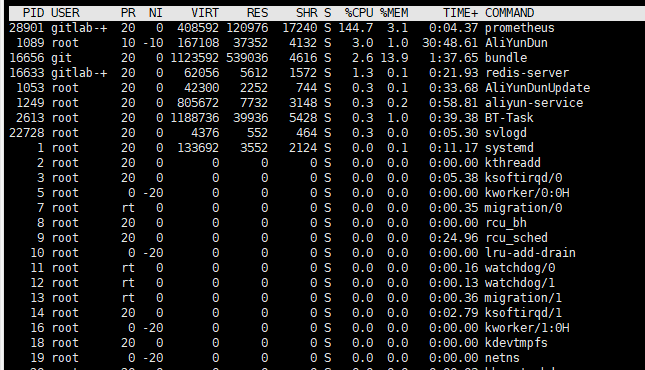Viewport: 645px width, 370px height.
Task: Click the 0:02.79 time of ksoftirqd/1
Action: tap(454, 313)
